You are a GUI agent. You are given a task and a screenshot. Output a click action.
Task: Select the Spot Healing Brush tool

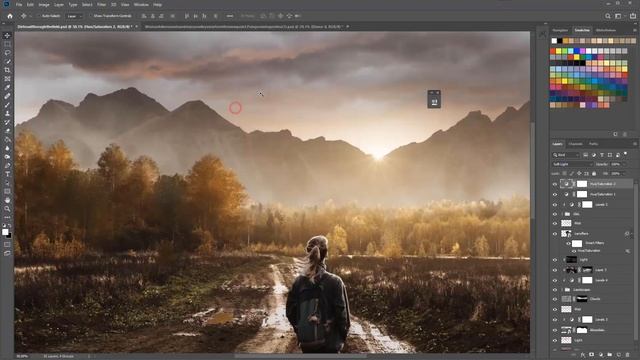point(7,96)
